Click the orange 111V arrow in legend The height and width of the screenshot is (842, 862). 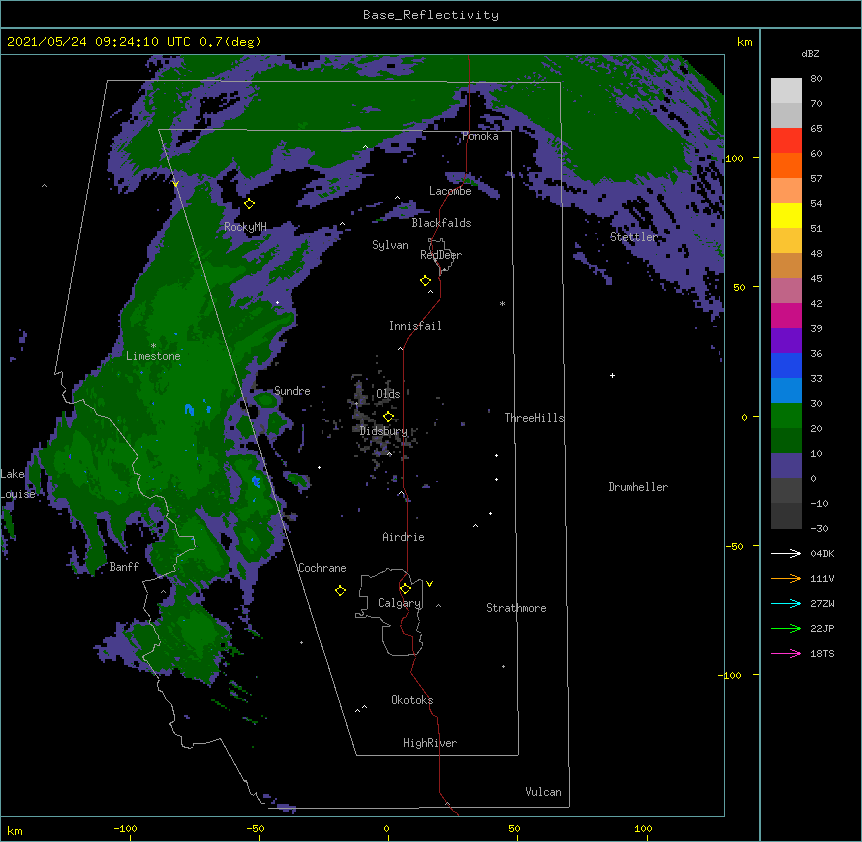point(786,578)
